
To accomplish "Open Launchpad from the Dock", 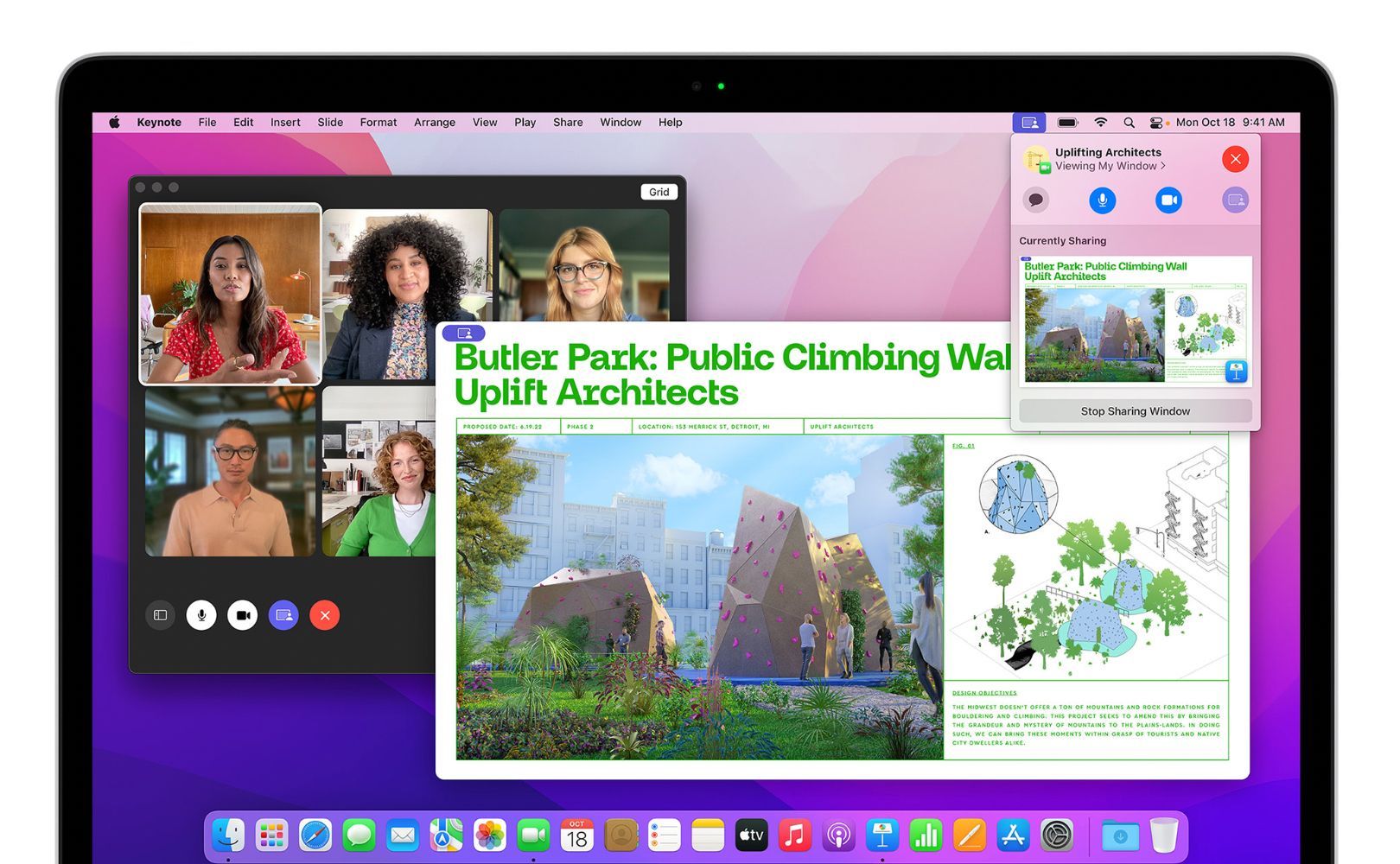I will 271,835.
